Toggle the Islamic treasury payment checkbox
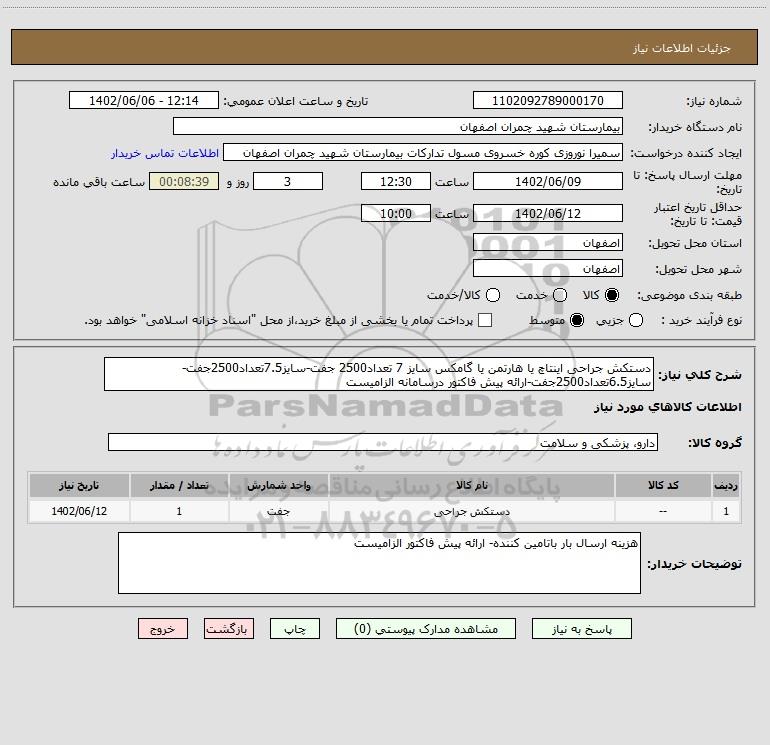The image size is (770, 745). coord(485,321)
